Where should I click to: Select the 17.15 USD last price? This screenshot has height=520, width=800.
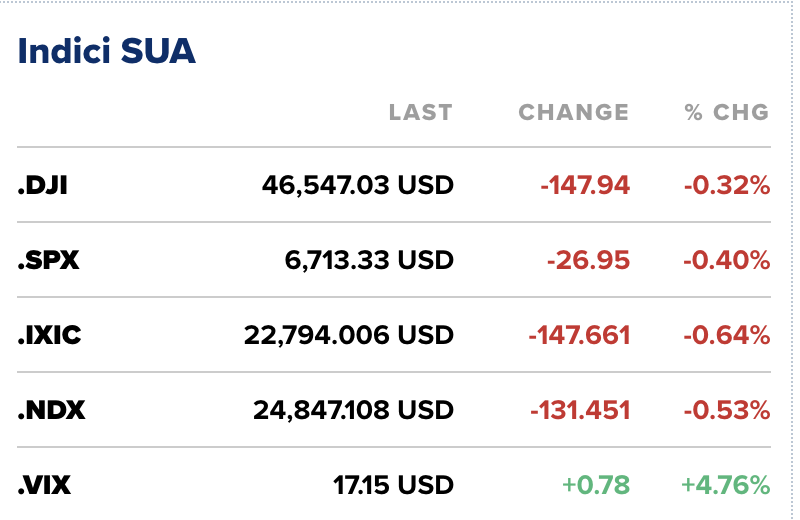(393, 486)
